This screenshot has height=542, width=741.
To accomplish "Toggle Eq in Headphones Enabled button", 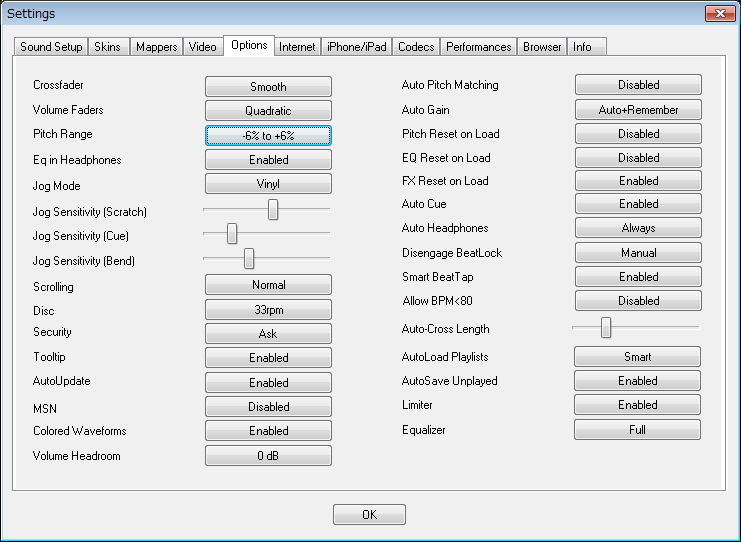I will (268, 159).
